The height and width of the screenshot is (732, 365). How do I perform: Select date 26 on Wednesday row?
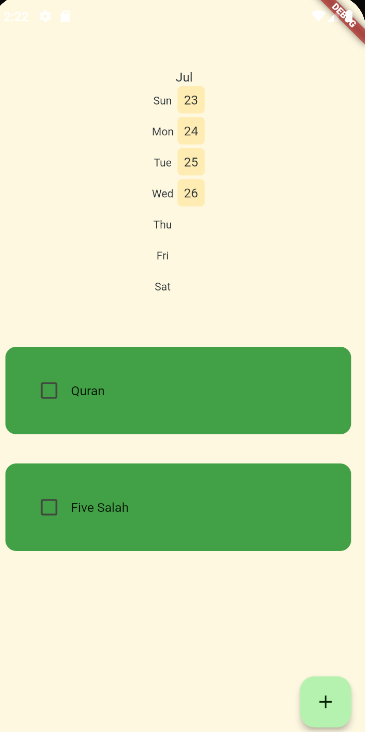(191, 193)
